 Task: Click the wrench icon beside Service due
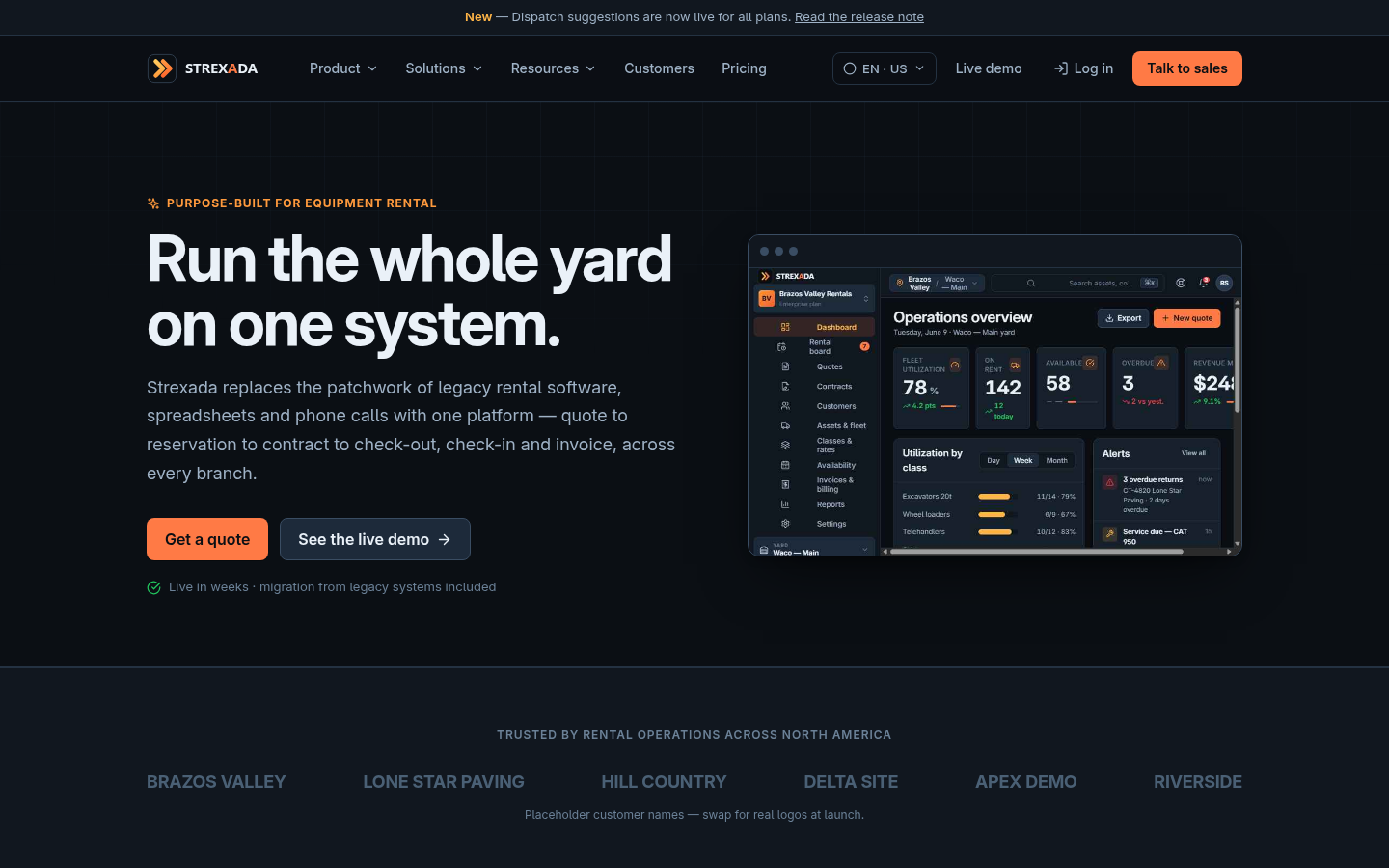click(x=1110, y=534)
